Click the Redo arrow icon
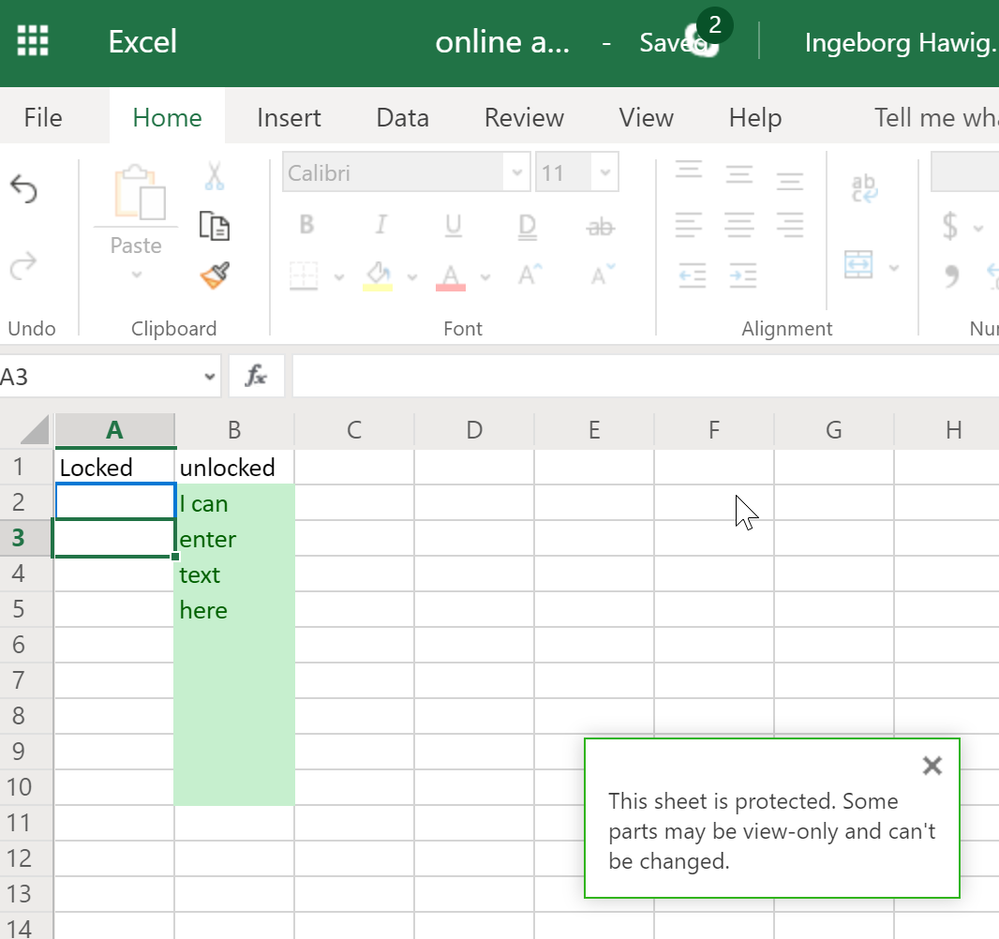This screenshot has height=939, width=999. pos(24,266)
